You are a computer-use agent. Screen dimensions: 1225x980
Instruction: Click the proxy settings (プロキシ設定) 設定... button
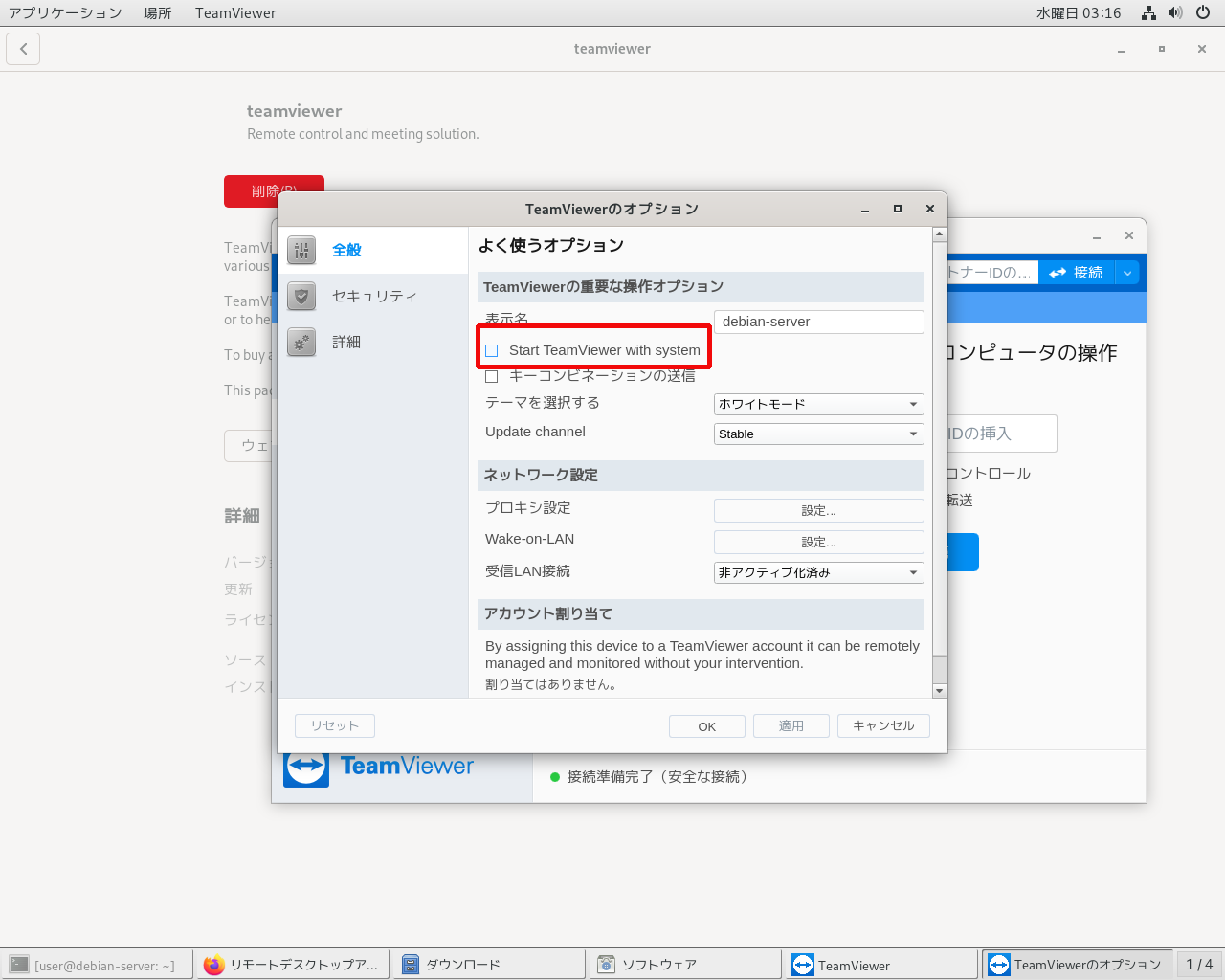818,510
